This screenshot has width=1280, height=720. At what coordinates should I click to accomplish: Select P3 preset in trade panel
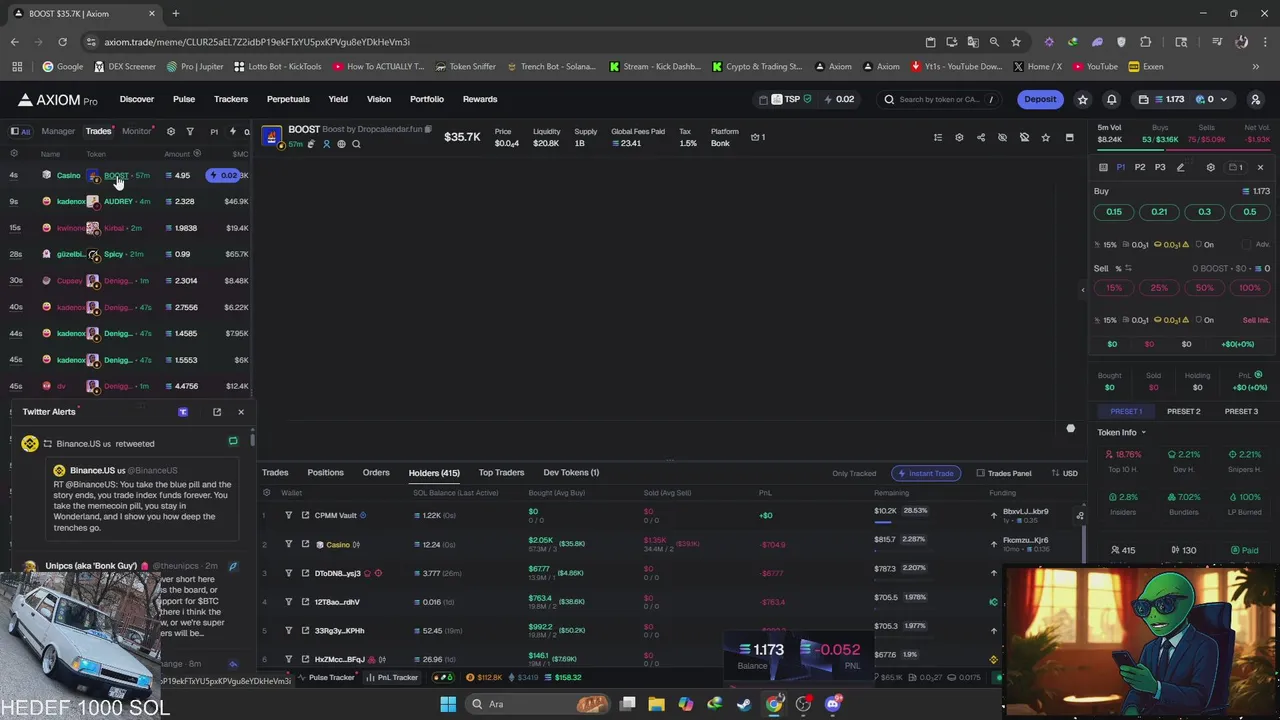click(1160, 167)
